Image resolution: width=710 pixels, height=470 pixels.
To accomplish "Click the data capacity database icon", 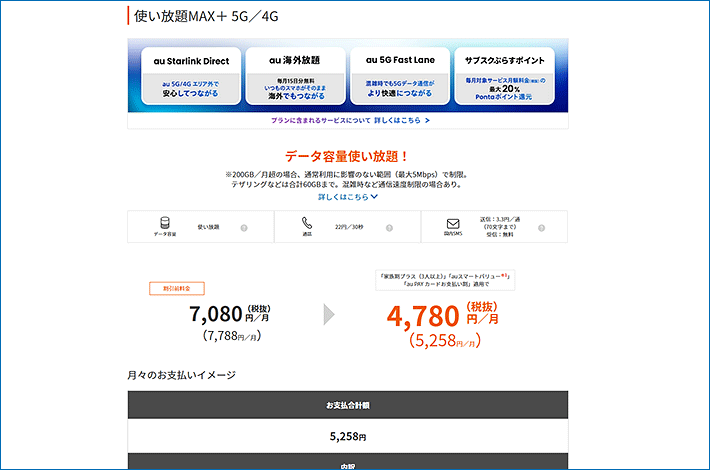I will [165, 223].
